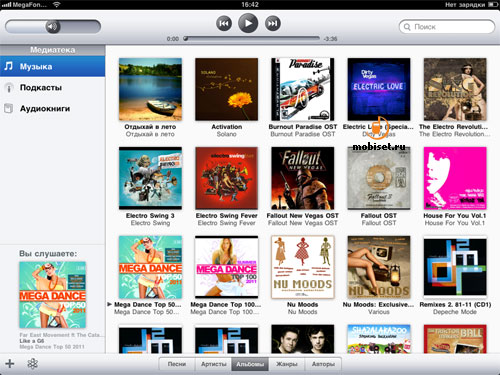Open the Electro Swing 3 album cover
The width and height of the screenshot is (500, 375).
[x=150, y=178]
